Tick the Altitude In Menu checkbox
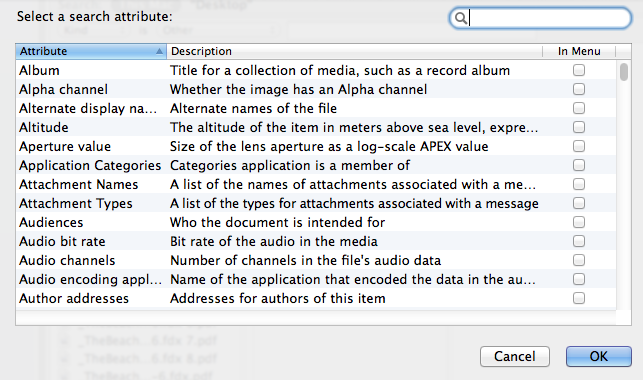This screenshot has width=643, height=380. pos(579,127)
